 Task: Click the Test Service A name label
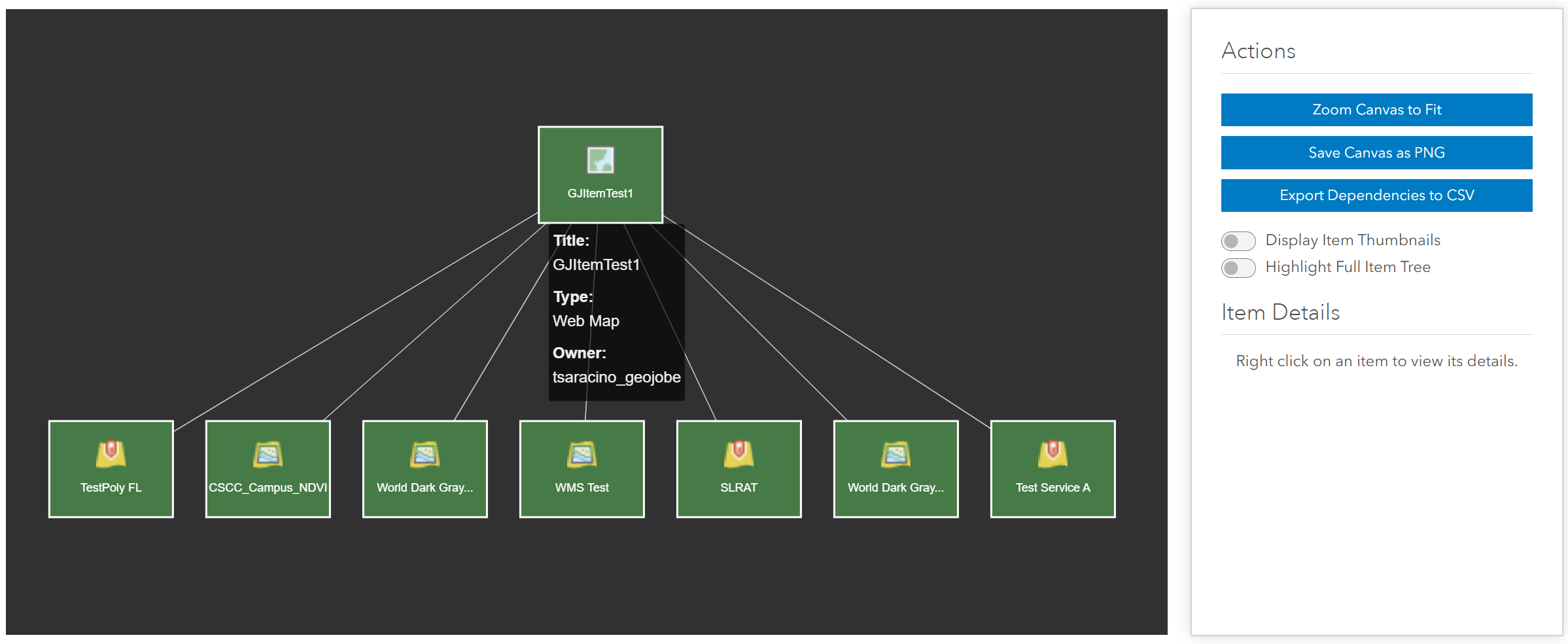click(x=1053, y=488)
